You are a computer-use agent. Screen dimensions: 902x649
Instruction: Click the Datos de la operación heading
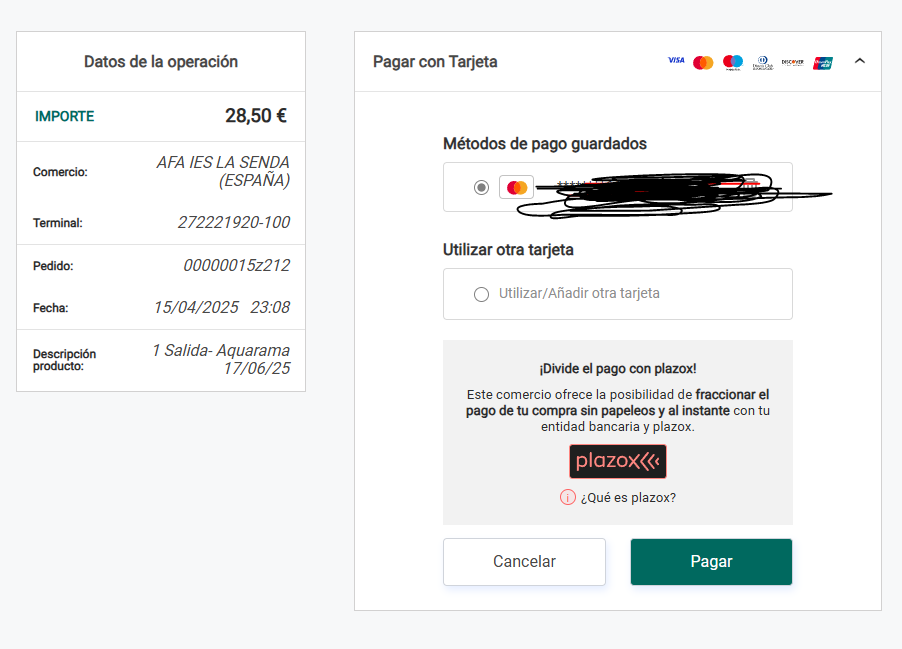coord(161,62)
